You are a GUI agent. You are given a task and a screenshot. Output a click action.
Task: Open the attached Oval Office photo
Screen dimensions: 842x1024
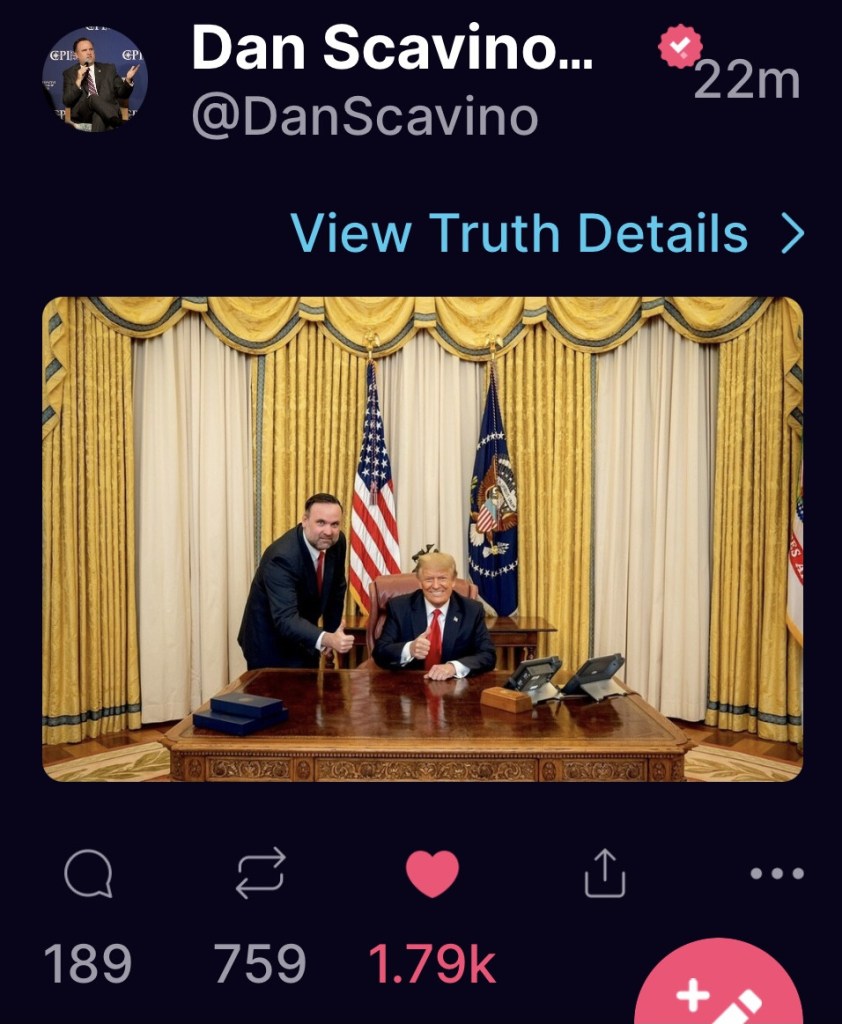[x=423, y=539]
